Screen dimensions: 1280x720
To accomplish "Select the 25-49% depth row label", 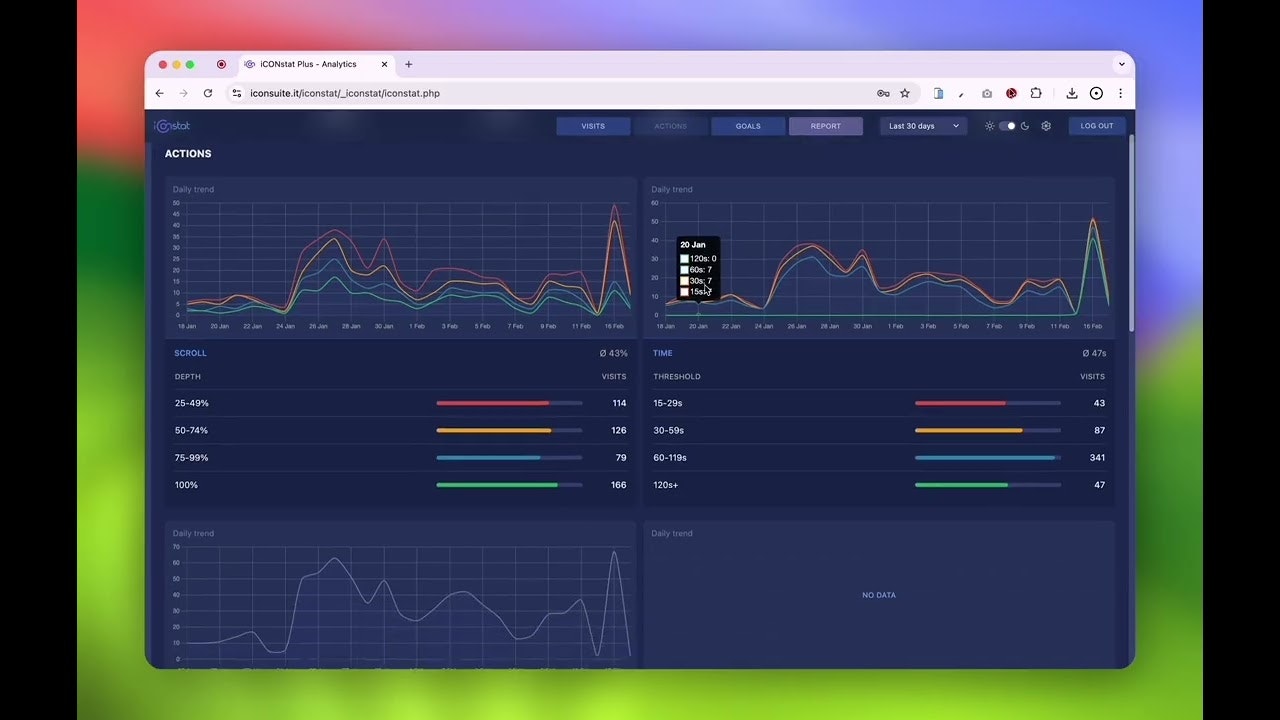I will coord(192,403).
